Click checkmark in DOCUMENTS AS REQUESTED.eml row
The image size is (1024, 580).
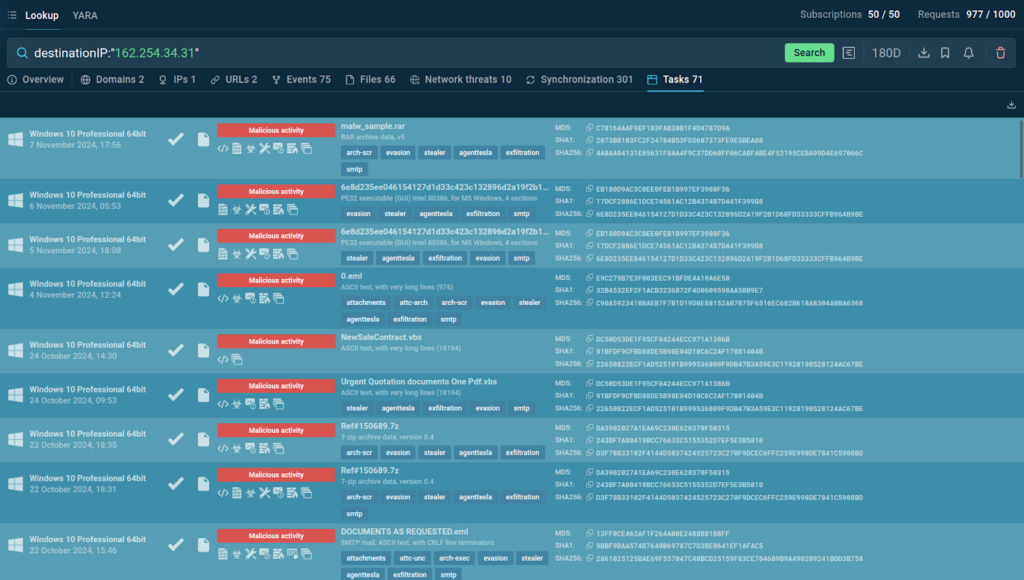point(176,545)
